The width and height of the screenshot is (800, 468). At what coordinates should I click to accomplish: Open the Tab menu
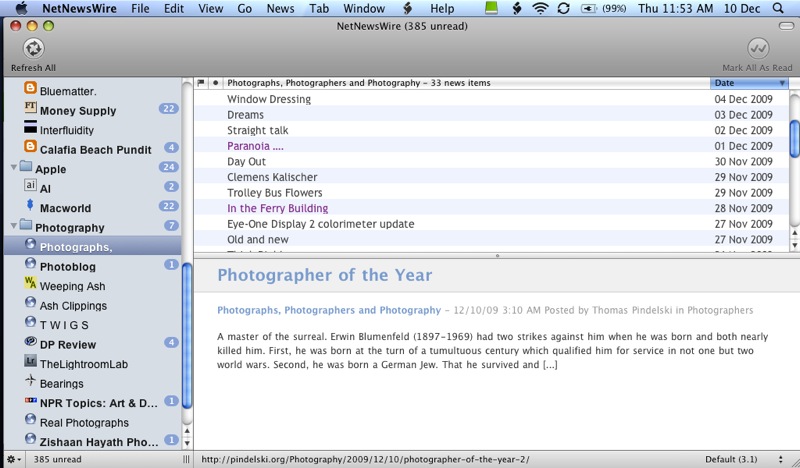pyautogui.click(x=319, y=8)
